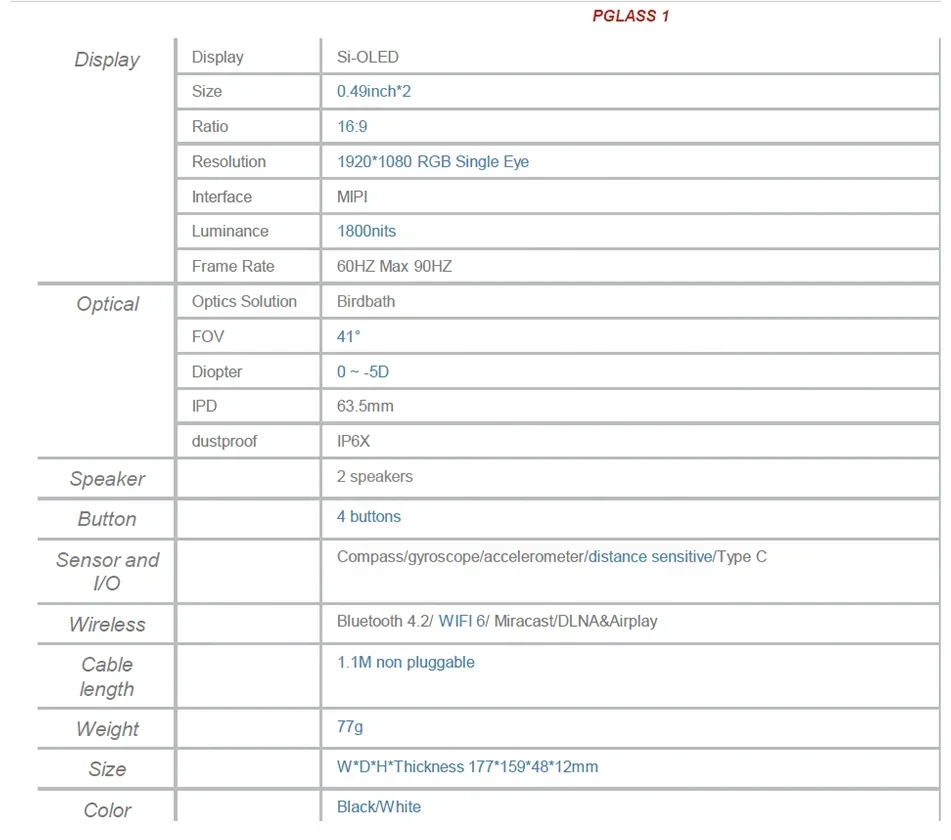
Task: Select '60HZ Max 90HZ' frame rate
Action: [394, 266]
